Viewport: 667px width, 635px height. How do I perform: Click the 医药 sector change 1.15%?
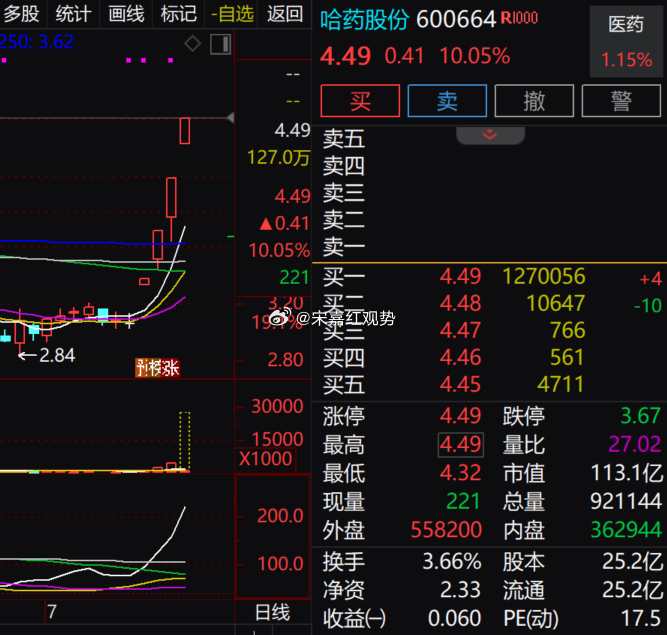pos(627,60)
